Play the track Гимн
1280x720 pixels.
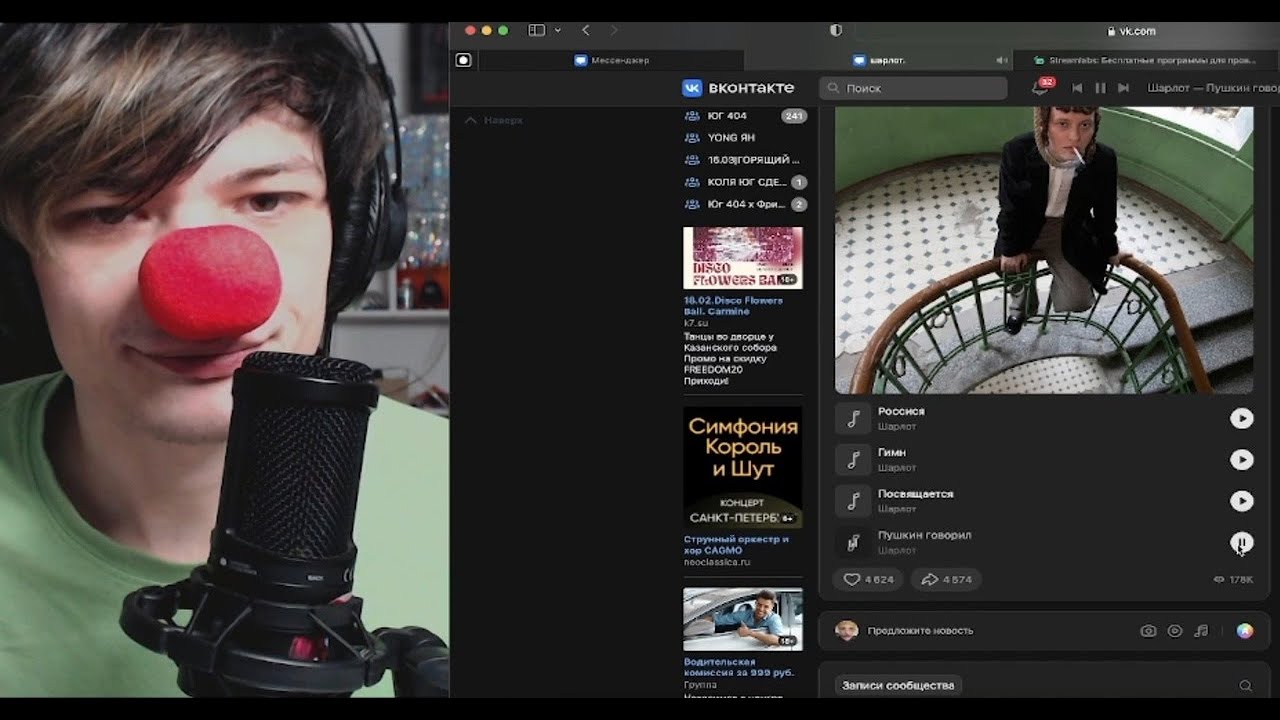click(1241, 460)
